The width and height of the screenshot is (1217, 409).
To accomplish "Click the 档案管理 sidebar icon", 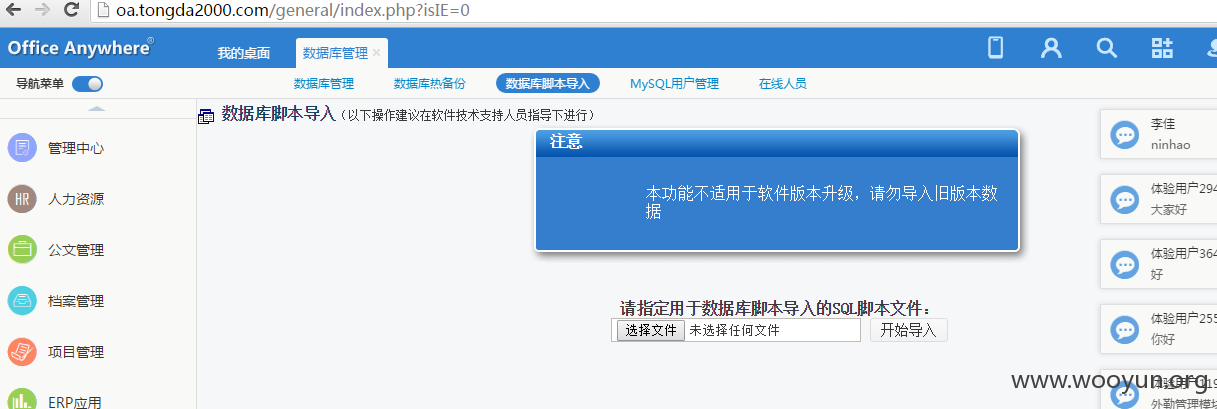I will (22, 301).
